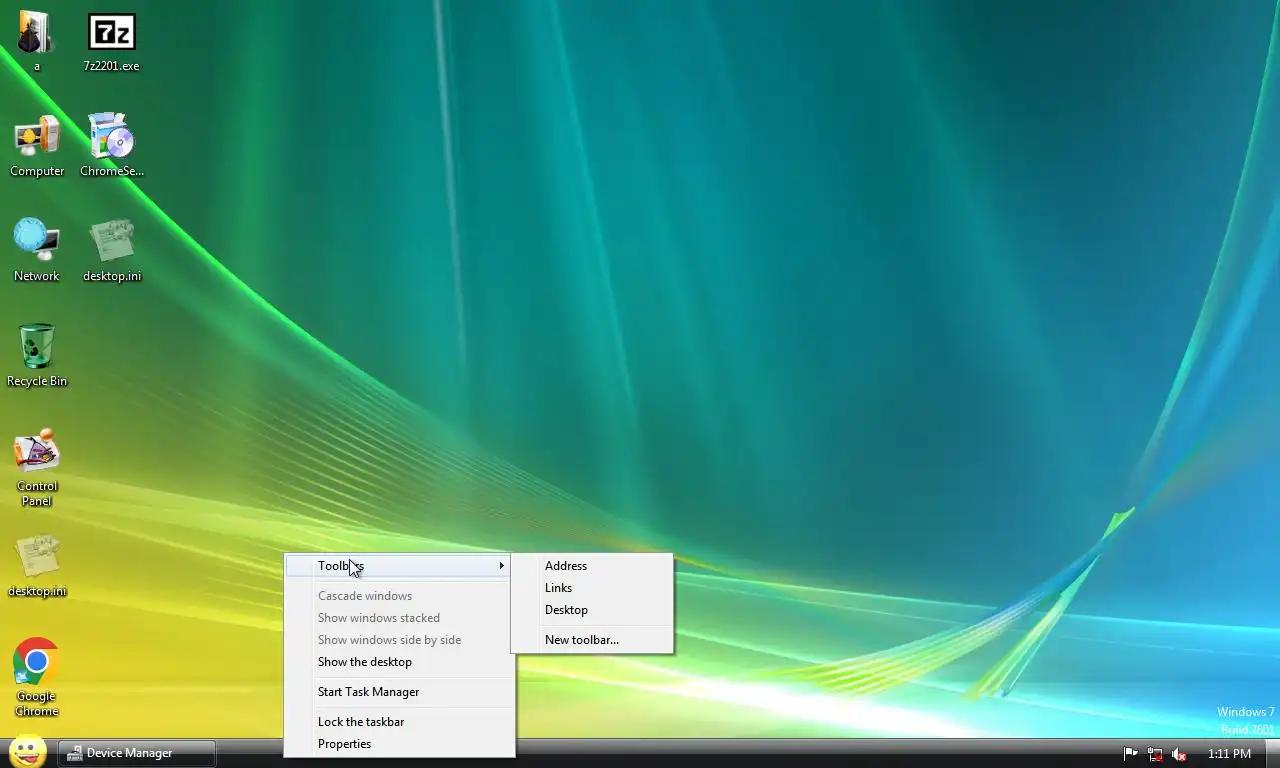Select the Google Chrome desktop icon
1280x768 pixels.
(37, 678)
